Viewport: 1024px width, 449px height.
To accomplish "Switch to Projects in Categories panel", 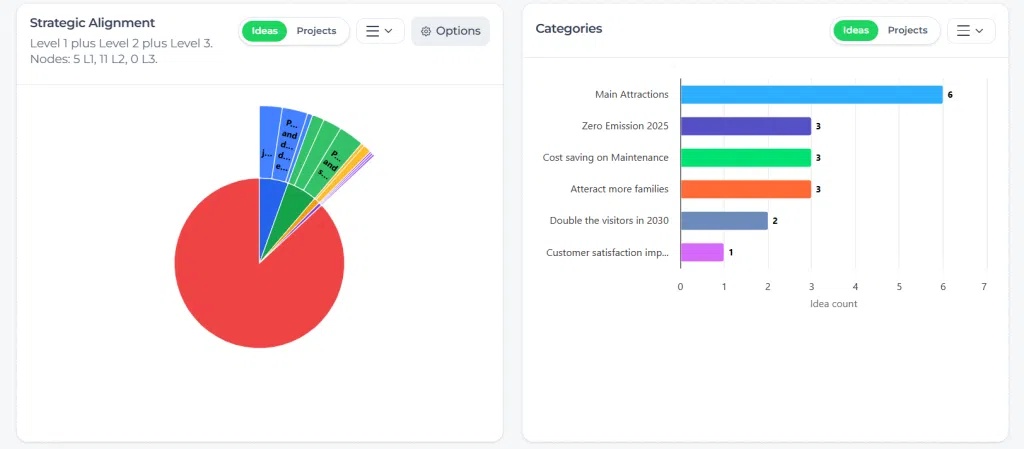I will (x=907, y=31).
